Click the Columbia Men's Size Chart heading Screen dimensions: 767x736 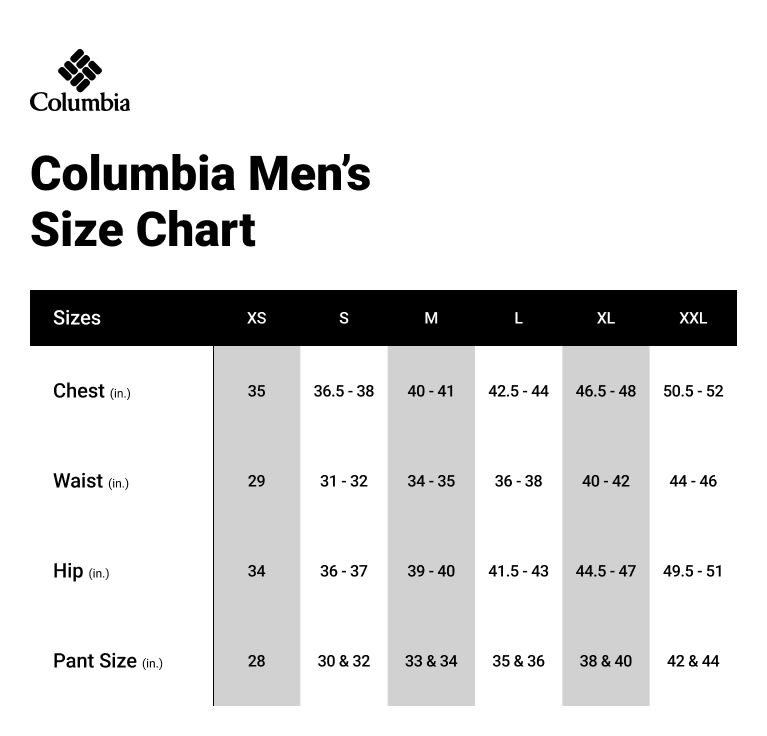coord(200,201)
